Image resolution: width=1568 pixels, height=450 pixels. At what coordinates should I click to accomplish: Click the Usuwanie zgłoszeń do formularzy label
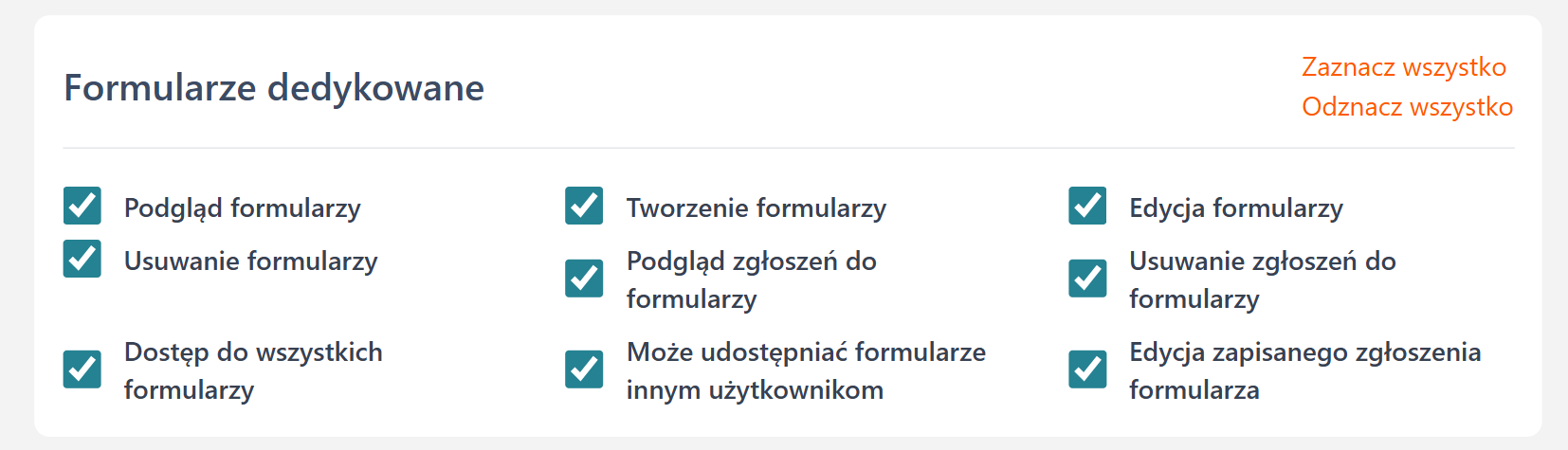click(x=1262, y=280)
